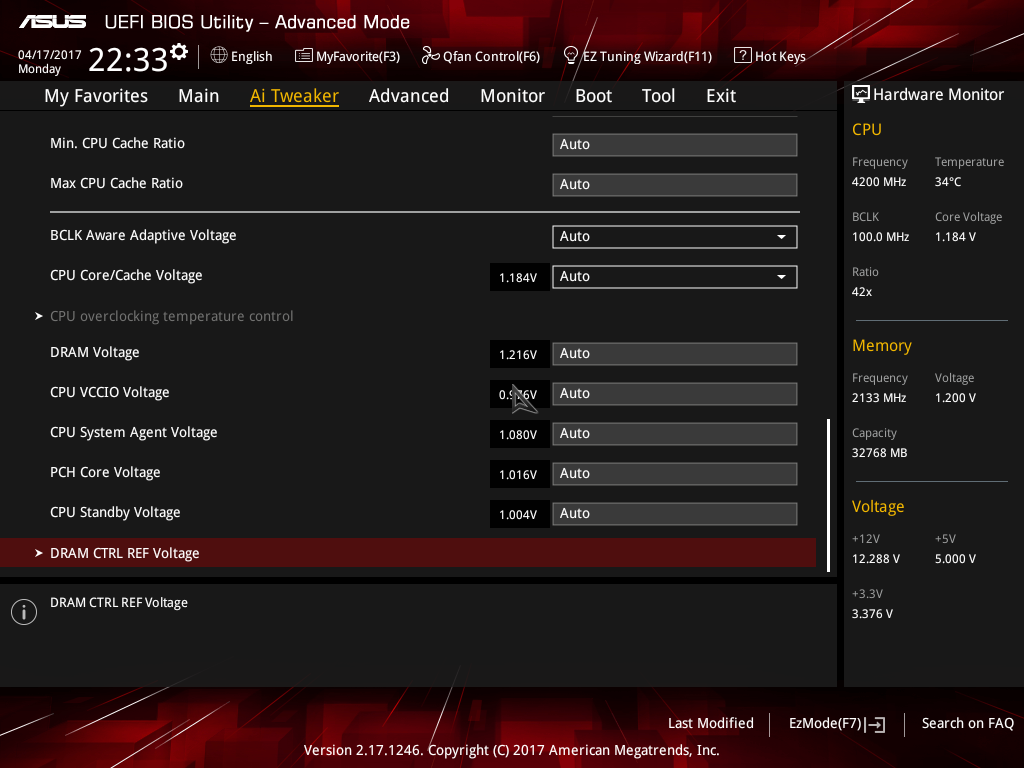Click the BCLK Aware Adaptive Voltage label
The height and width of the screenshot is (768, 1024).
click(143, 236)
